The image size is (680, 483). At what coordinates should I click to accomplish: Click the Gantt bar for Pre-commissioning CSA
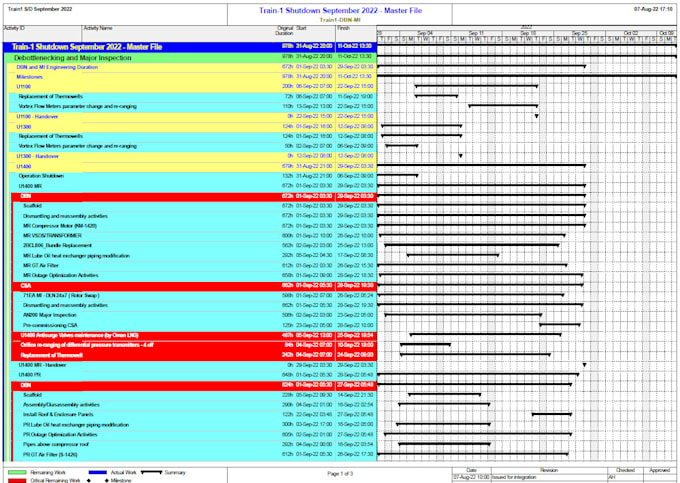coord(560,324)
